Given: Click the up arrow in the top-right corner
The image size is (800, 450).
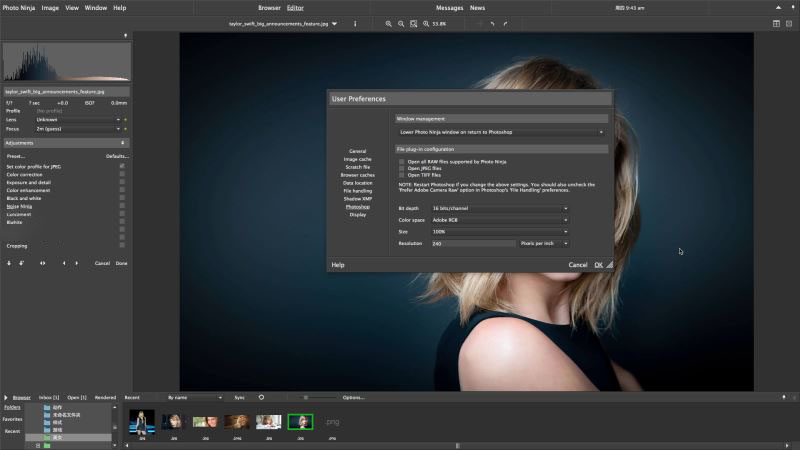Looking at the screenshot, I should pos(779,8).
